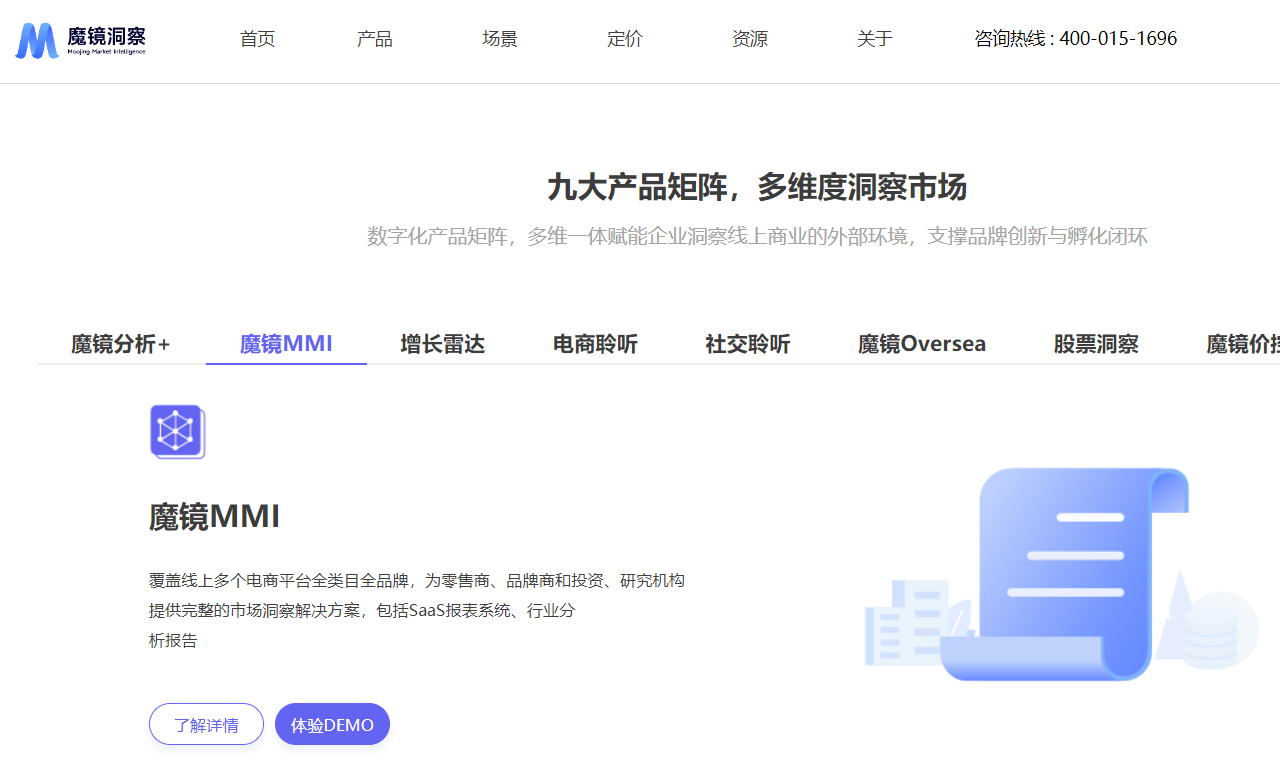Click the 了解详情 button

click(206, 724)
